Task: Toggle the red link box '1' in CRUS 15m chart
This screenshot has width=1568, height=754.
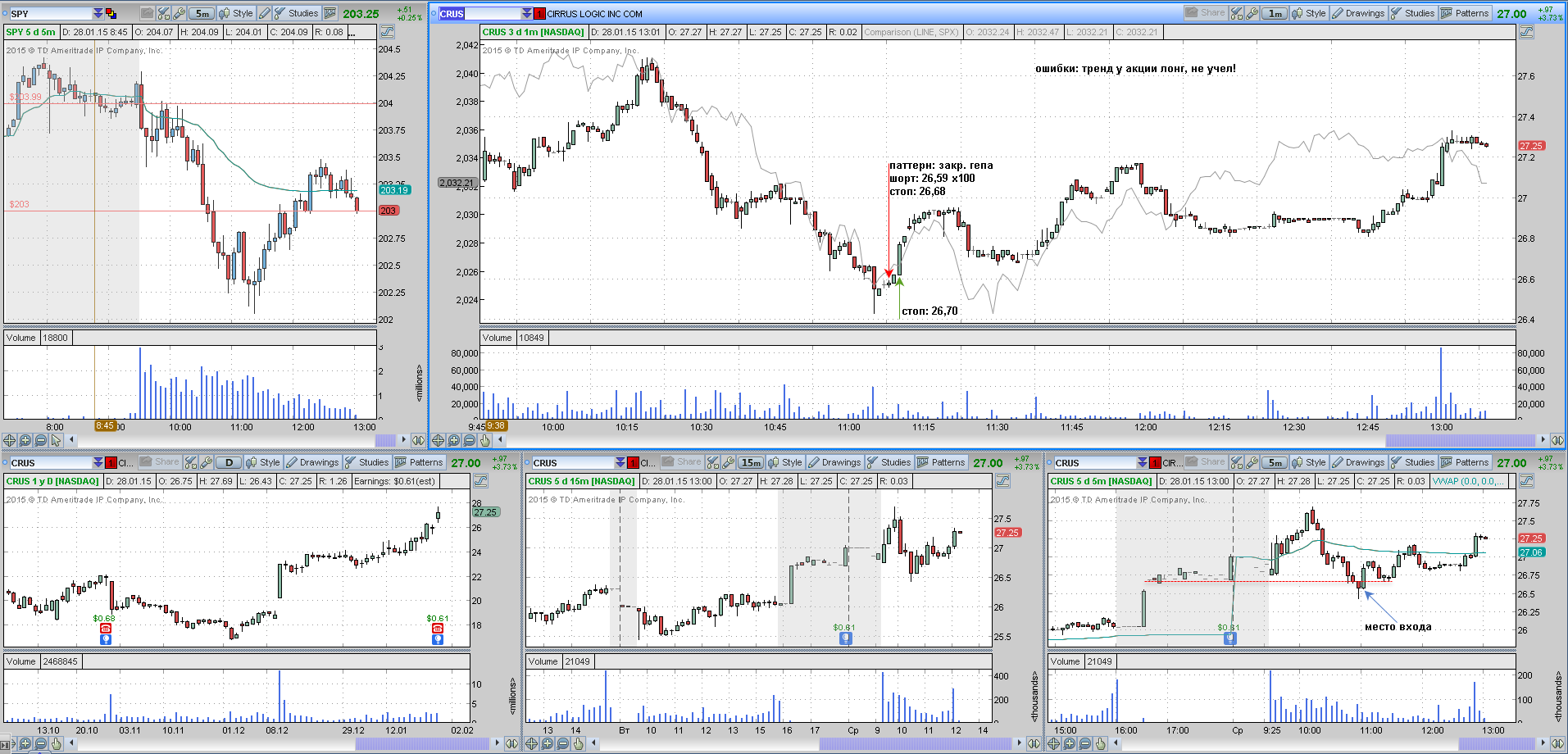Action: pyautogui.click(x=633, y=463)
